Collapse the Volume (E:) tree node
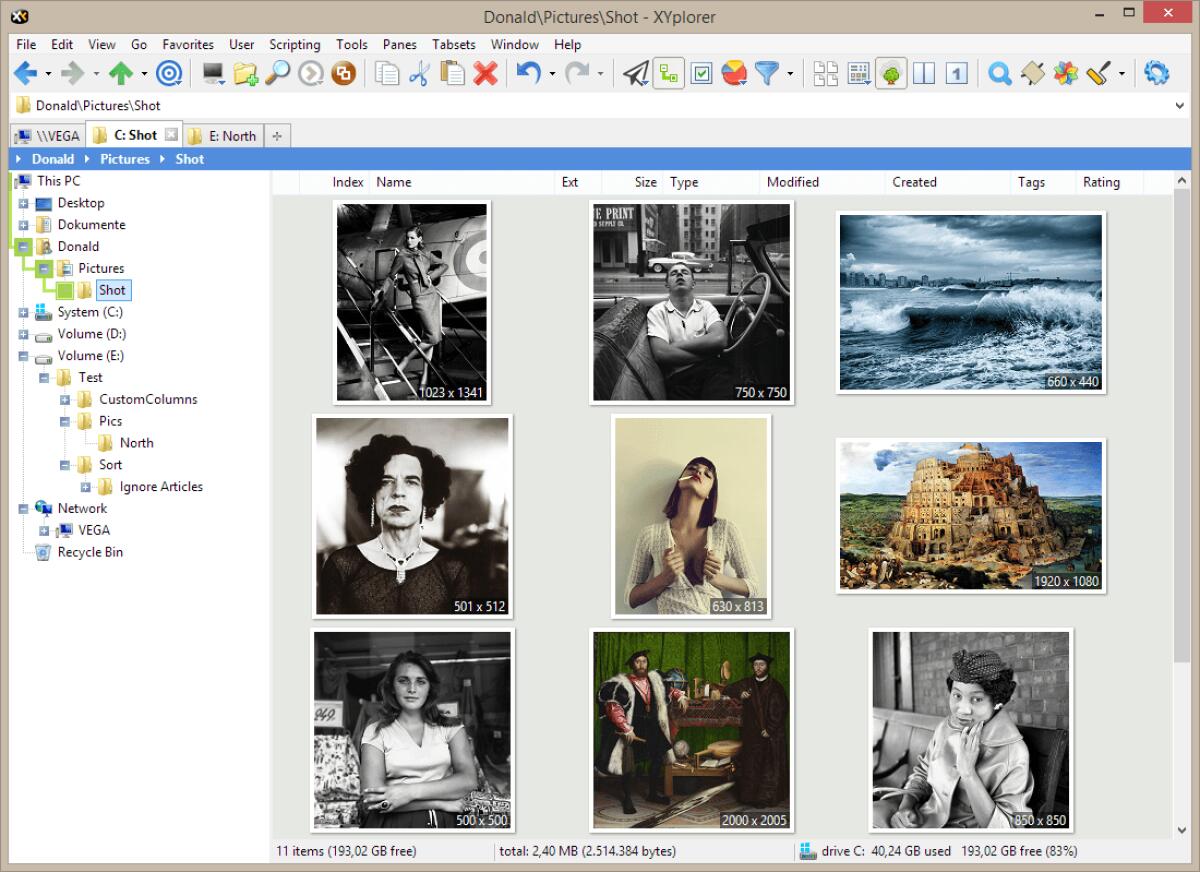The width and height of the screenshot is (1200, 872). 23,356
